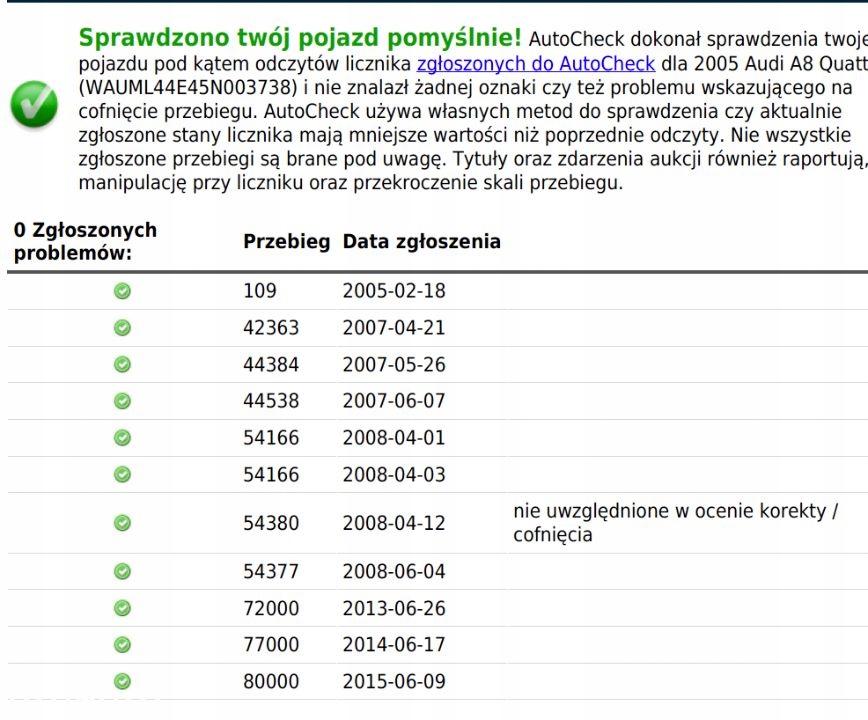Click check icon for 2008-04-03 entry
Image resolution: width=868 pixels, height=720 pixels.
tap(122, 474)
